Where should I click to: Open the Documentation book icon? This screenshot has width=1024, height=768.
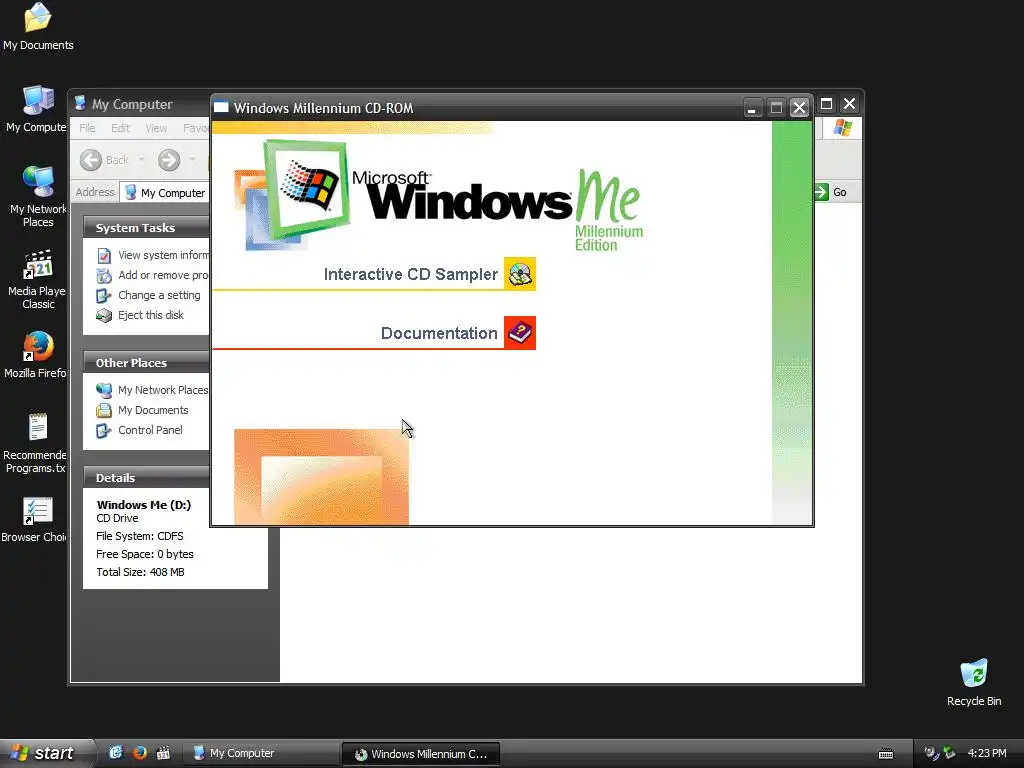tap(520, 332)
